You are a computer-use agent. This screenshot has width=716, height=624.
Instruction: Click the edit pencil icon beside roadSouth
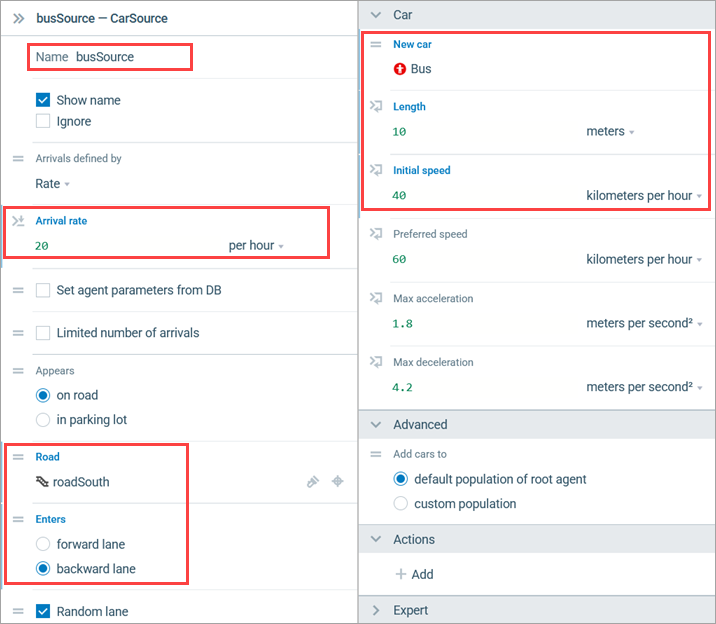coord(313,482)
